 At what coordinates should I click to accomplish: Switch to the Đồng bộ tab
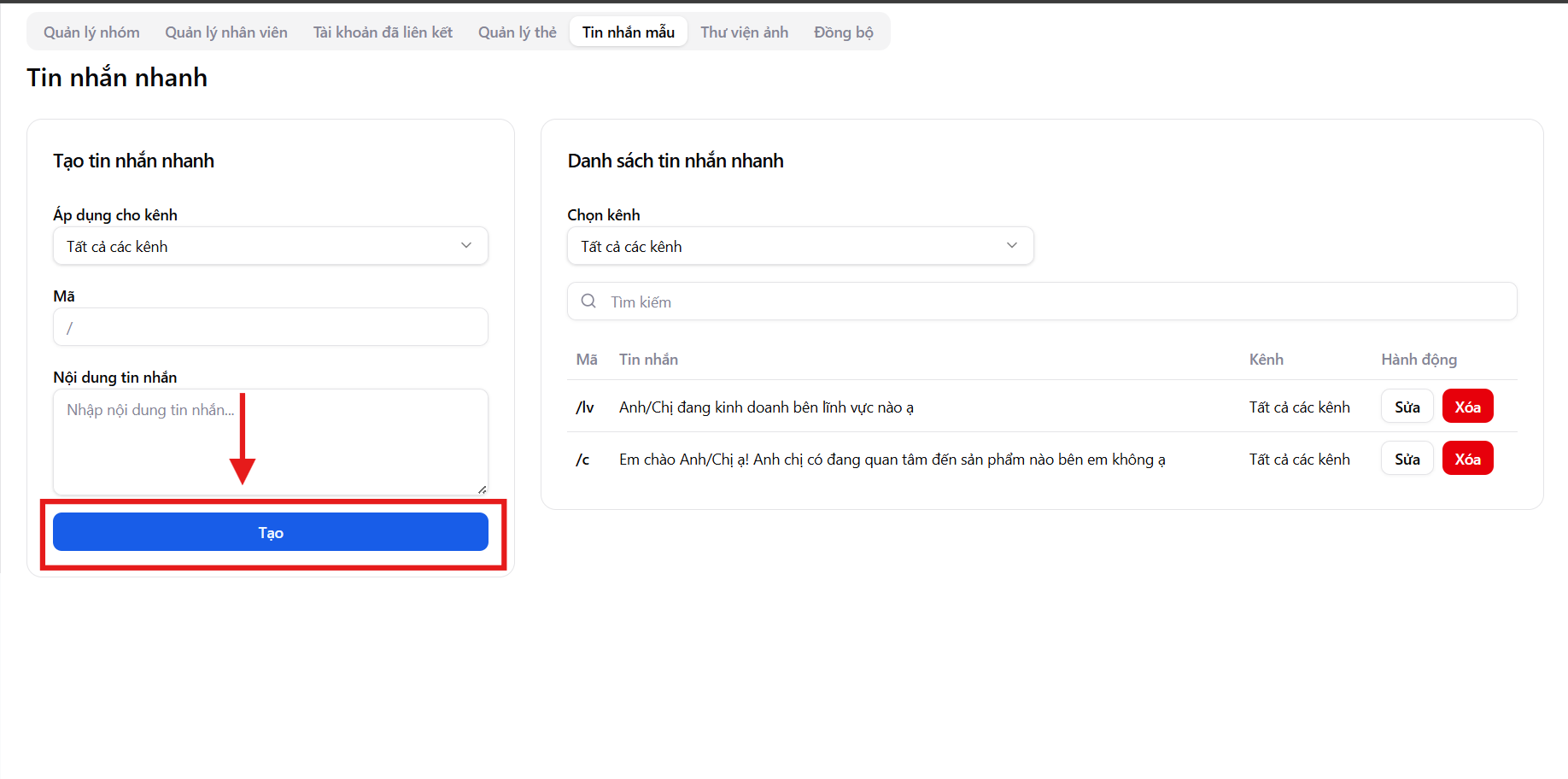pyautogui.click(x=843, y=32)
